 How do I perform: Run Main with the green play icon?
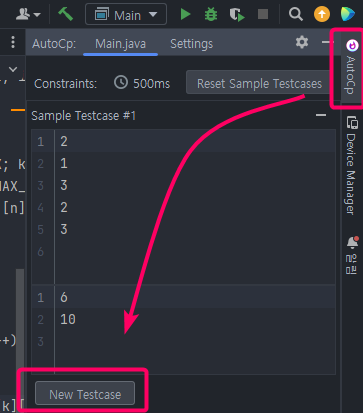pyautogui.click(x=185, y=14)
